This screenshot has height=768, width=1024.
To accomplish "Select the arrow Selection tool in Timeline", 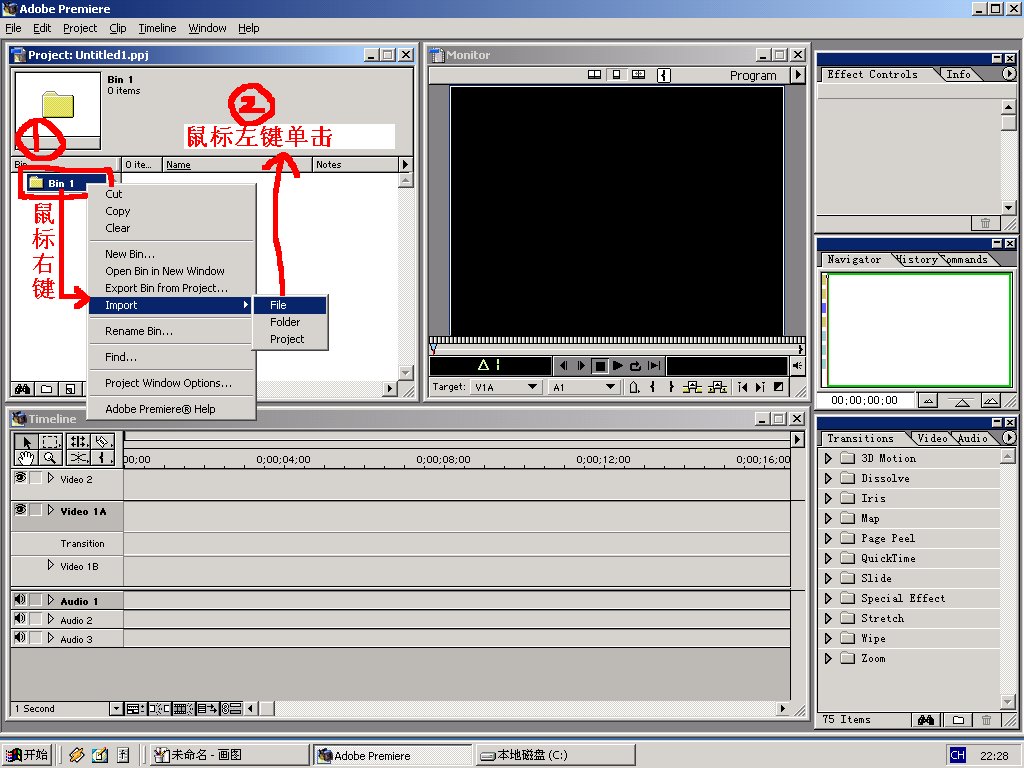I will 26,441.
